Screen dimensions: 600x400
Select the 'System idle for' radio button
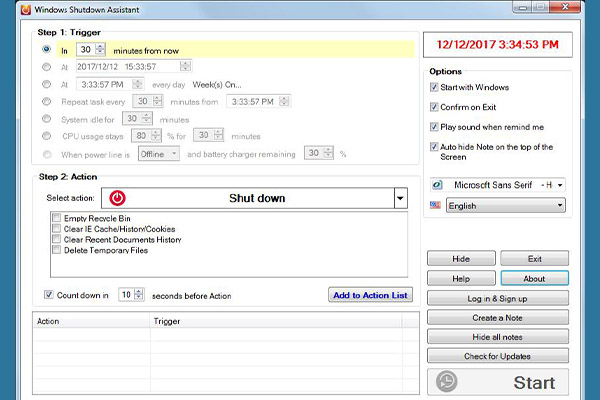46,119
